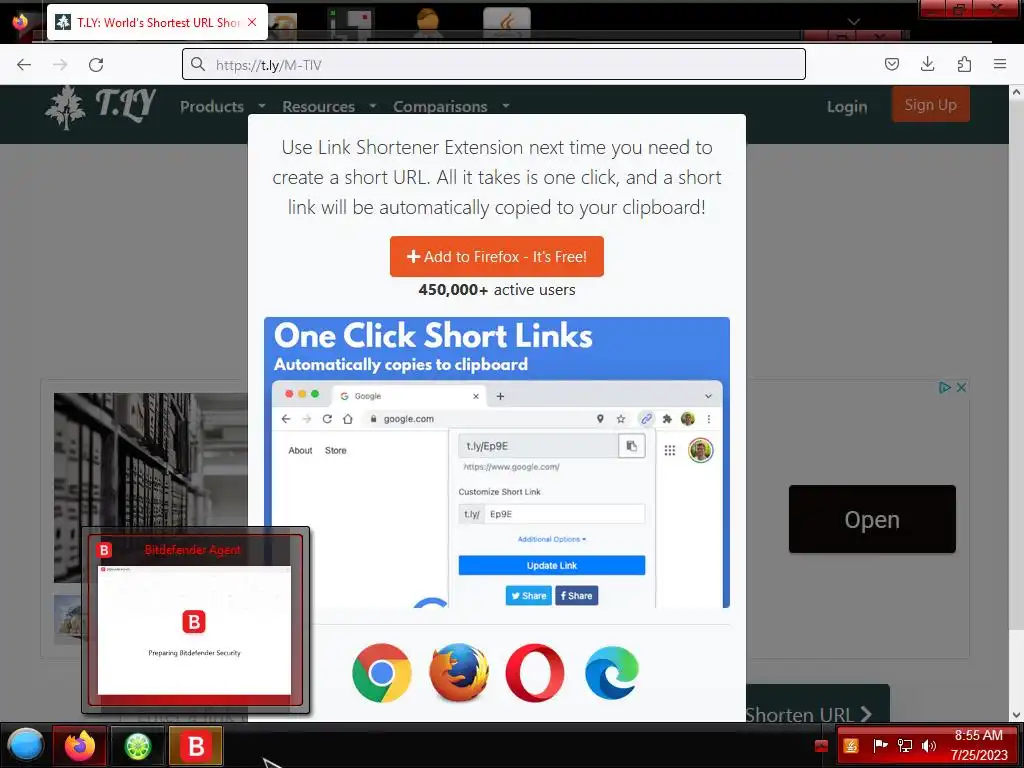Click the Sign Up button
The image size is (1024, 768).
tap(931, 104)
